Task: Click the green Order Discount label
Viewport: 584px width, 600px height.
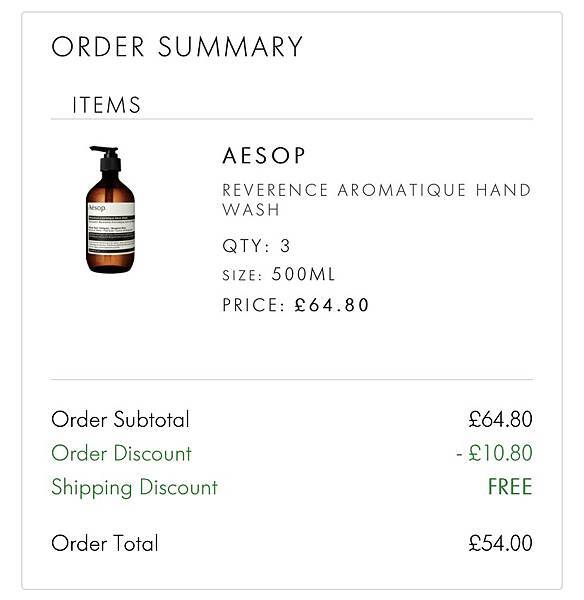Action: tap(121, 453)
